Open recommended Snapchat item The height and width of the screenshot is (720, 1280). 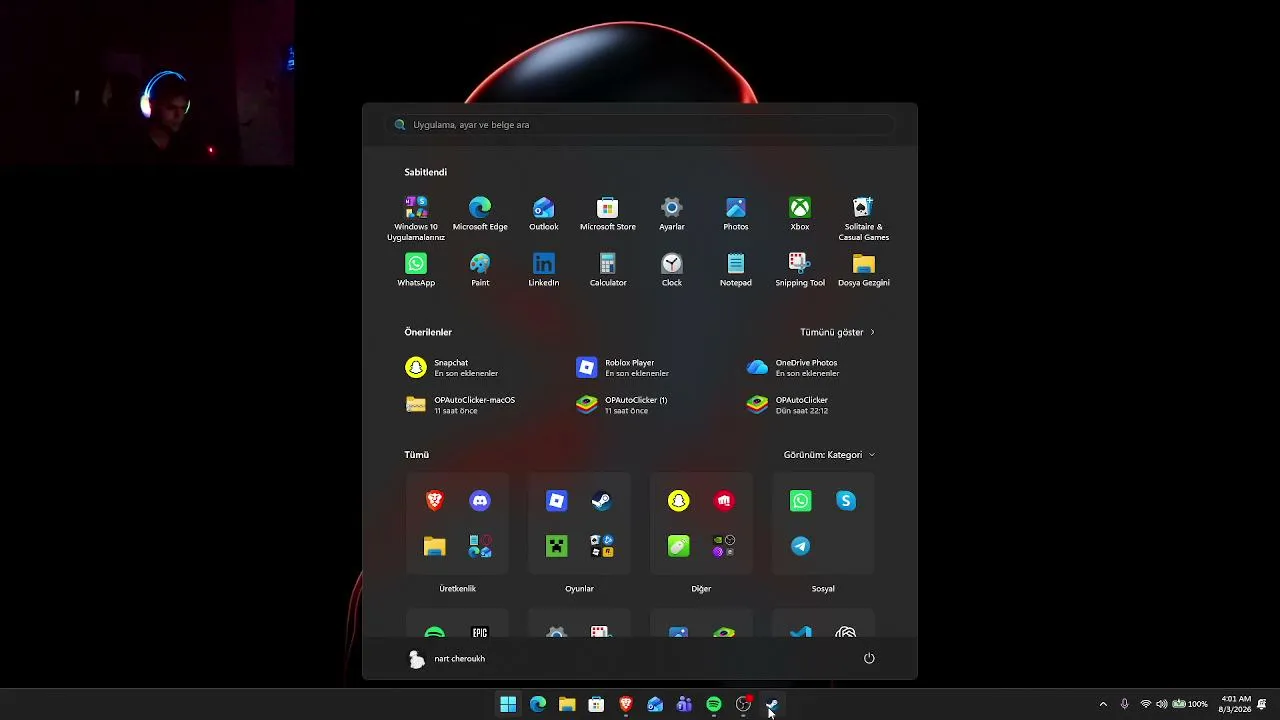[x=452, y=368]
